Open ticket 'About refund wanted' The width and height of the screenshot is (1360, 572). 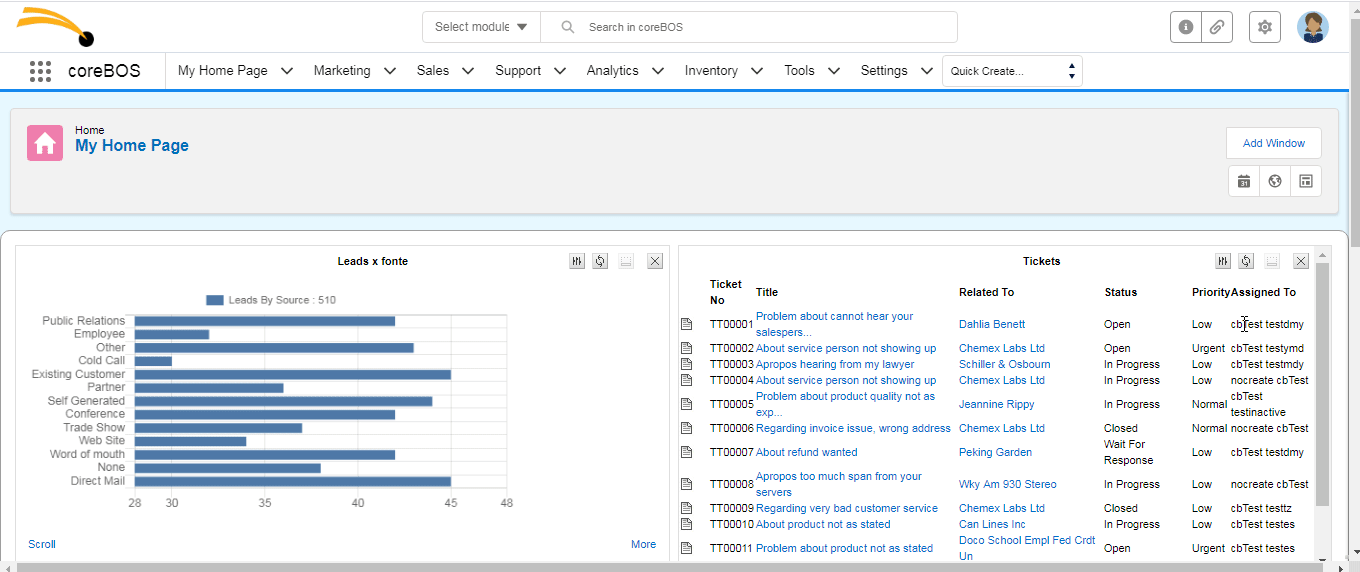click(x=806, y=452)
